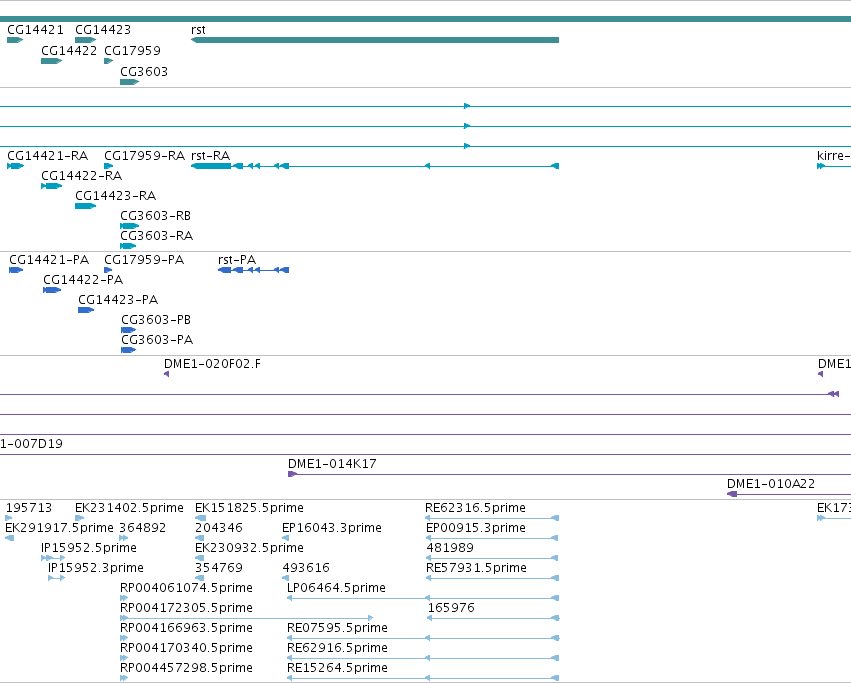The image size is (851, 683).
Task: Click the CG14421 gene glyph
Action: tap(15, 40)
